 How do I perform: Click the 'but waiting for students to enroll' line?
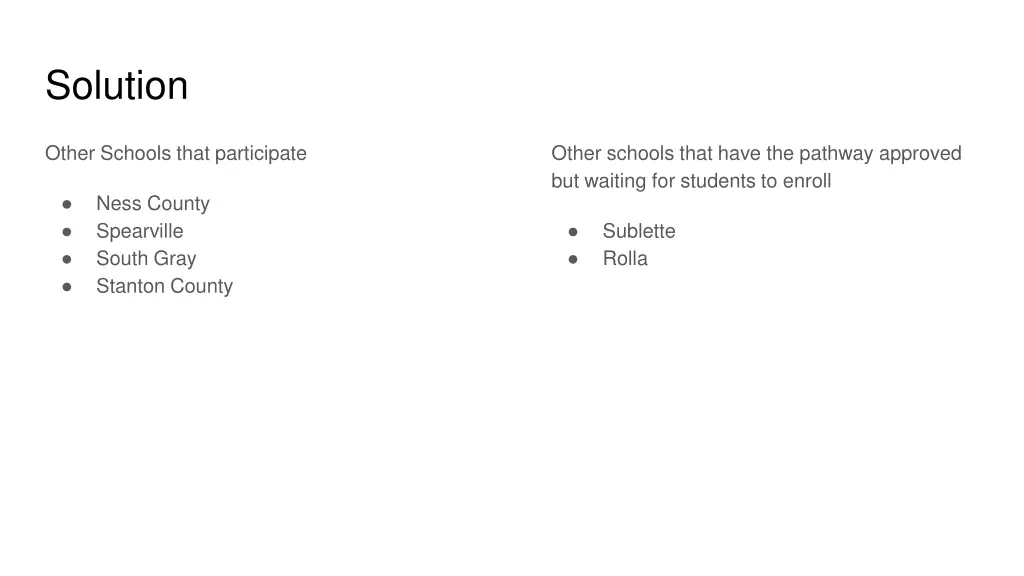(x=691, y=181)
